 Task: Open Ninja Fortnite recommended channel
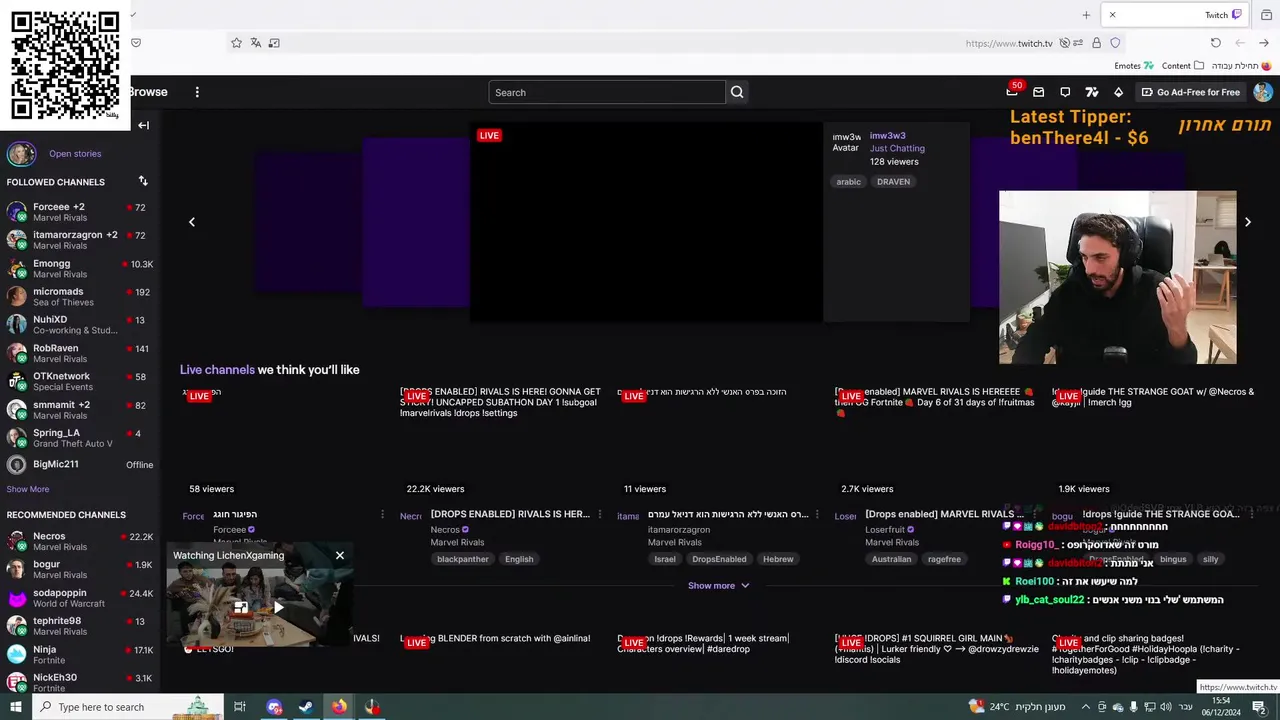click(80, 654)
